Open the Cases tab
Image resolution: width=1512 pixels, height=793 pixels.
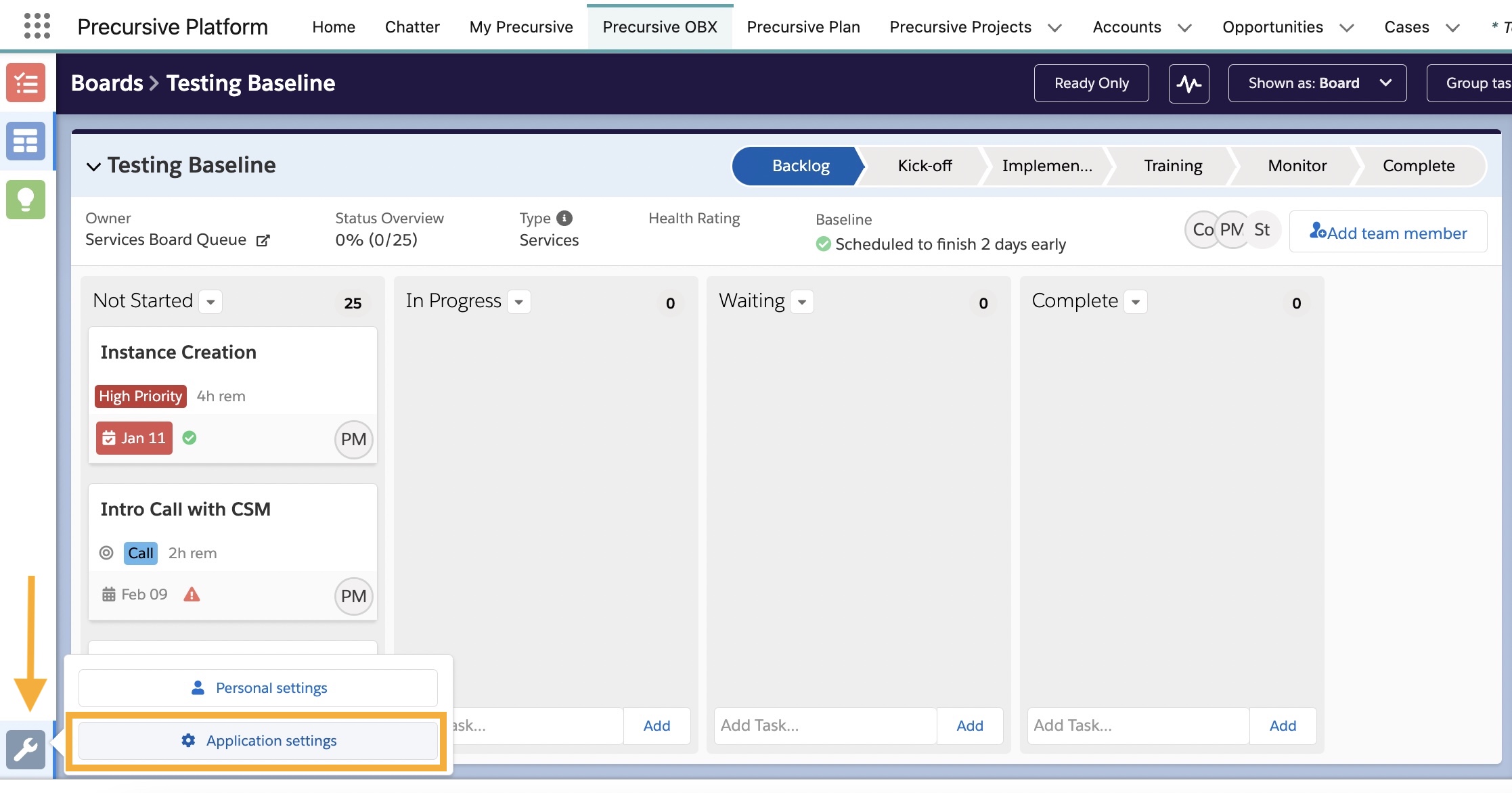pos(1406,27)
